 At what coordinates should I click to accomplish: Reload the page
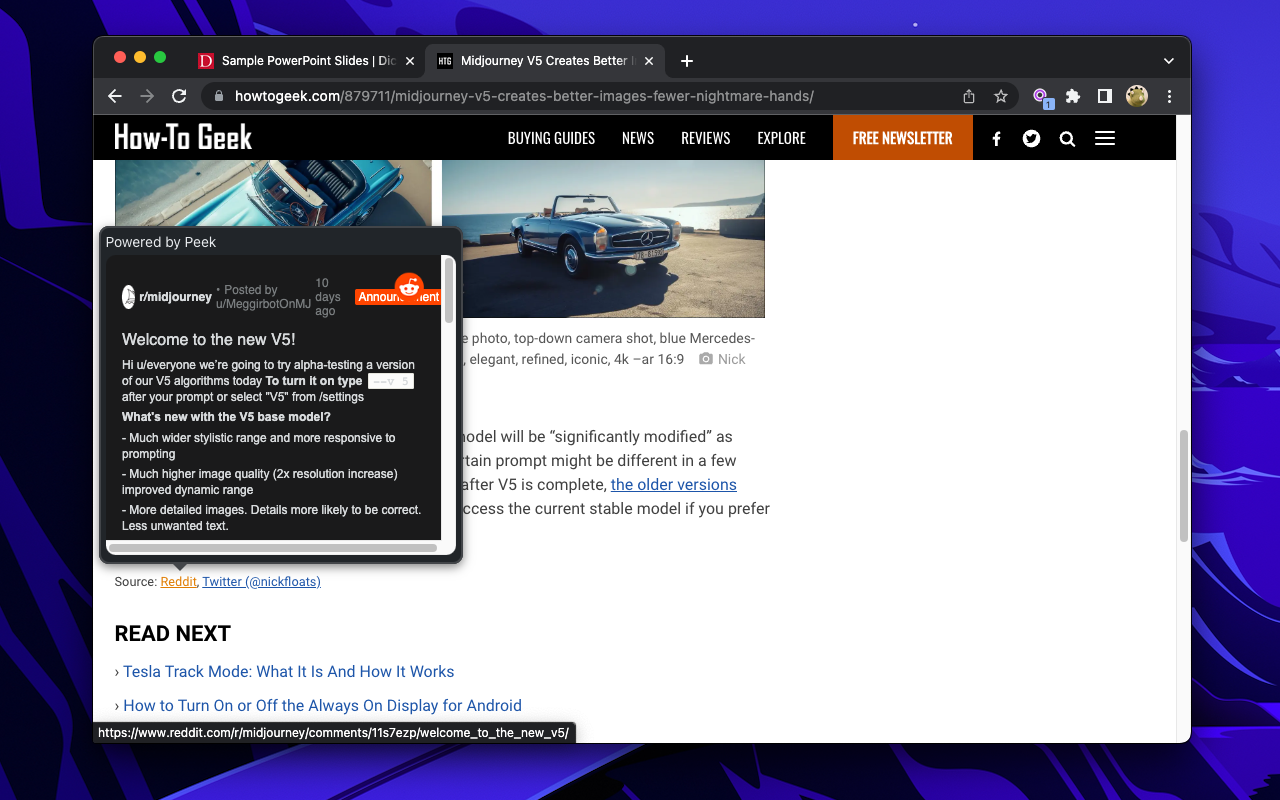(179, 96)
